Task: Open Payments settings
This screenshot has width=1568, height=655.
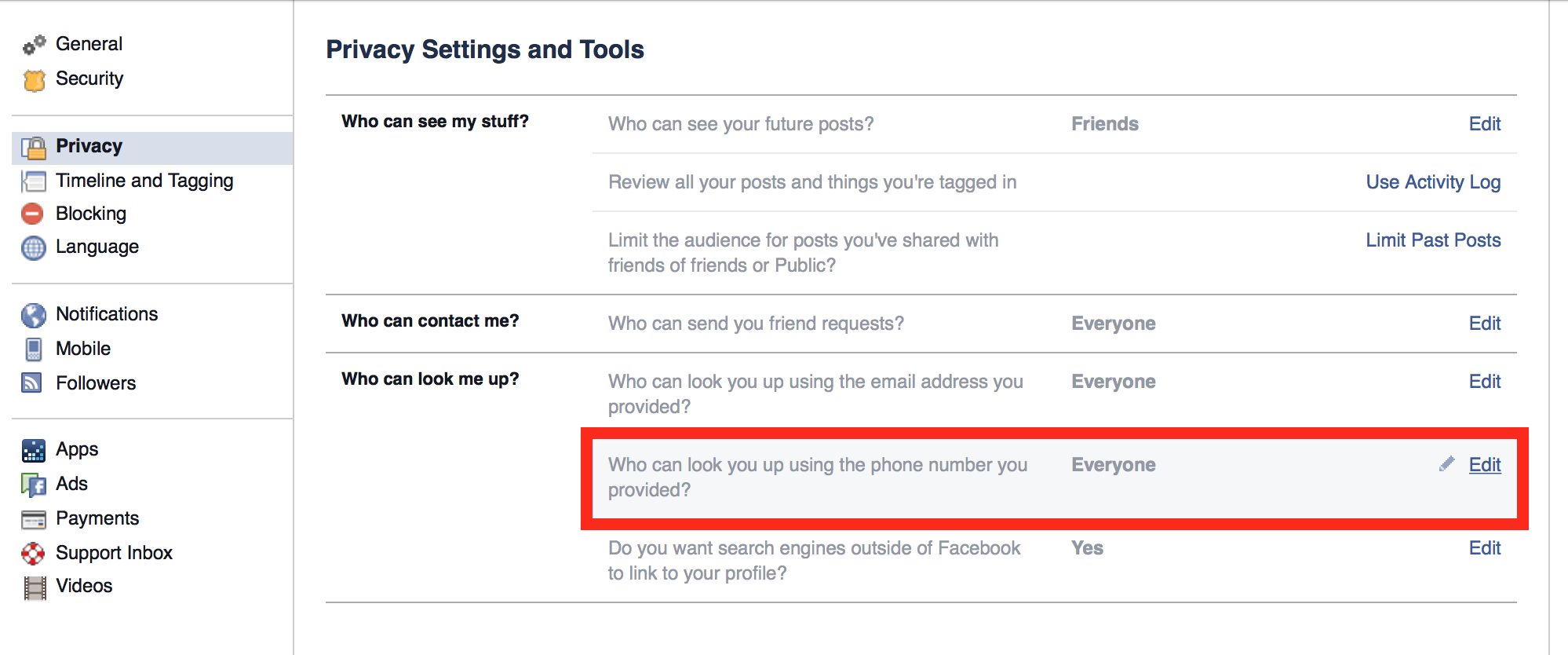Action: coord(97,518)
